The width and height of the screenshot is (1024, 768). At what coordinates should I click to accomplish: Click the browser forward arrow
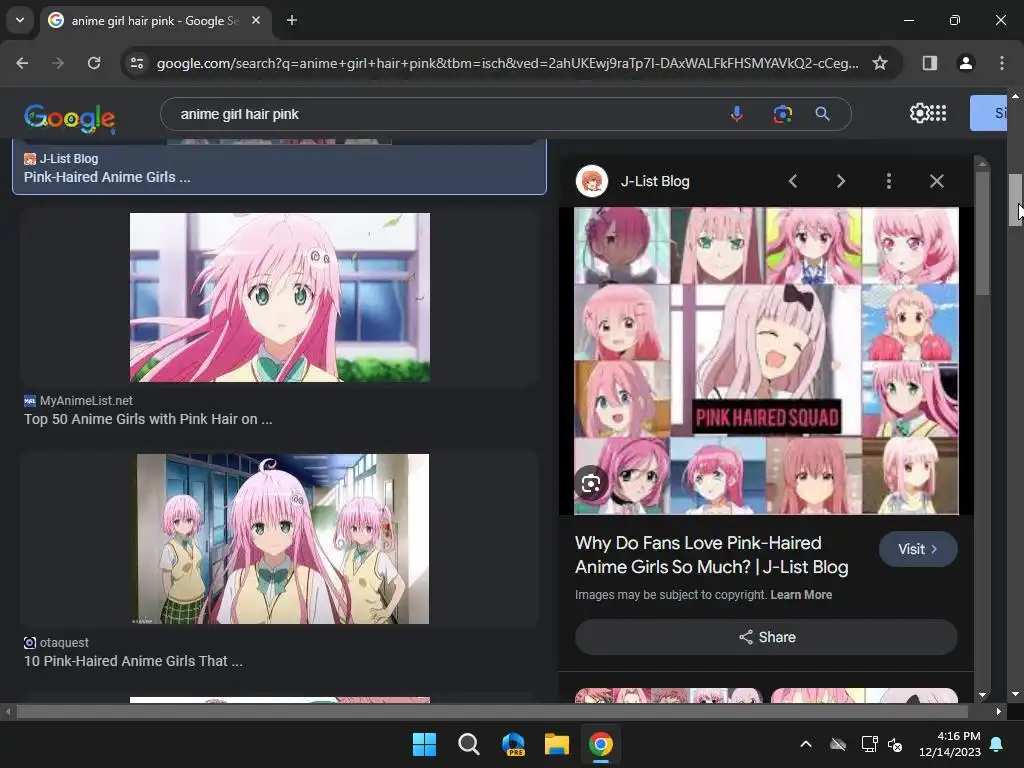[57, 63]
